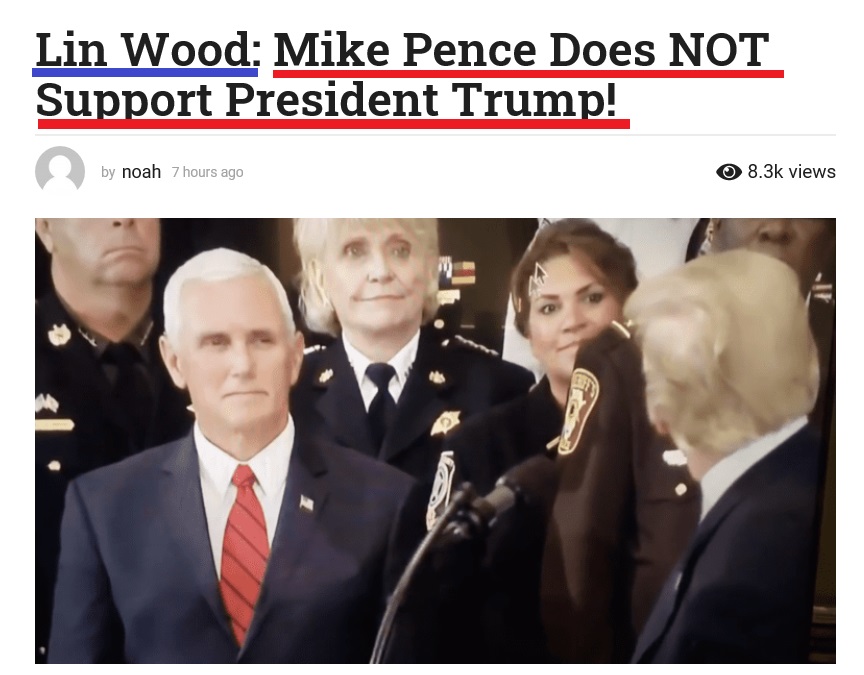The image size is (864, 675).
Task: Click the cursor arrow shown in photo
Action: [537, 280]
